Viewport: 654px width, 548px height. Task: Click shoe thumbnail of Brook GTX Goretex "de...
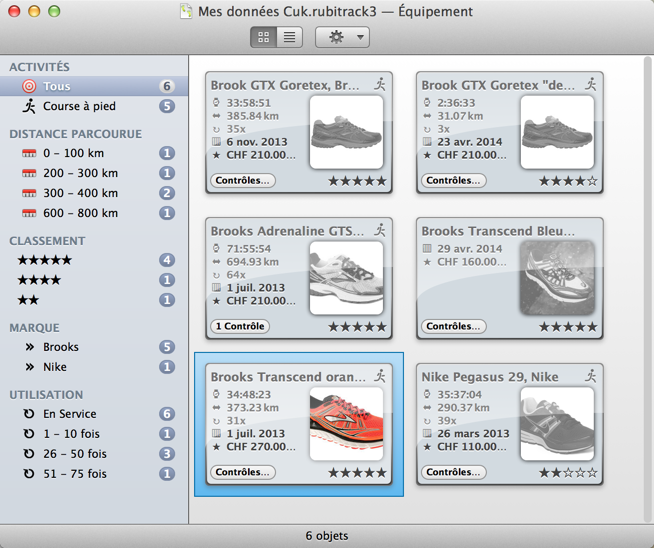557,132
